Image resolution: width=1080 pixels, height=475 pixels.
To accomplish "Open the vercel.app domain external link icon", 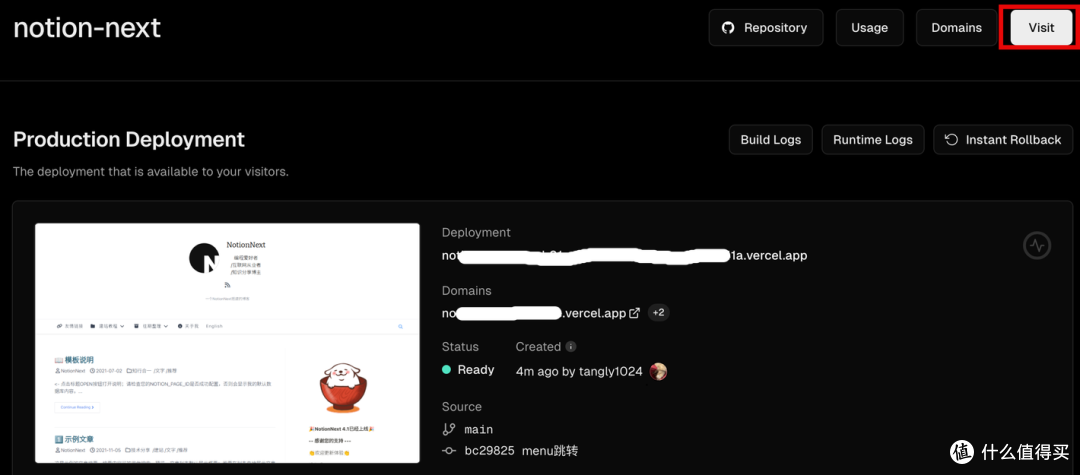I will [x=634, y=313].
